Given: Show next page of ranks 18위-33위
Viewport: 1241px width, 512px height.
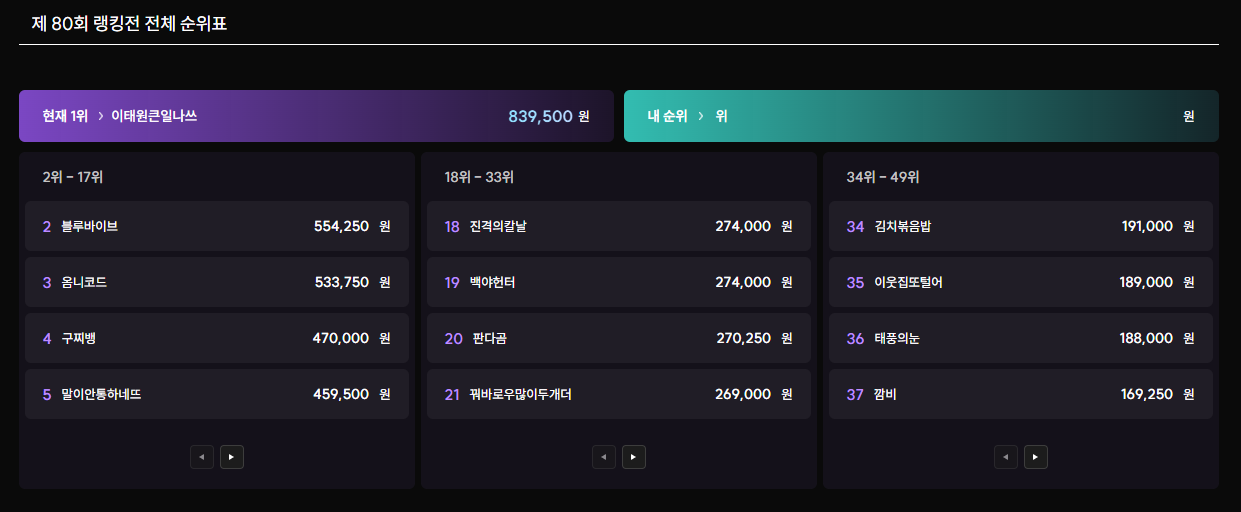Looking at the screenshot, I should (634, 457).
